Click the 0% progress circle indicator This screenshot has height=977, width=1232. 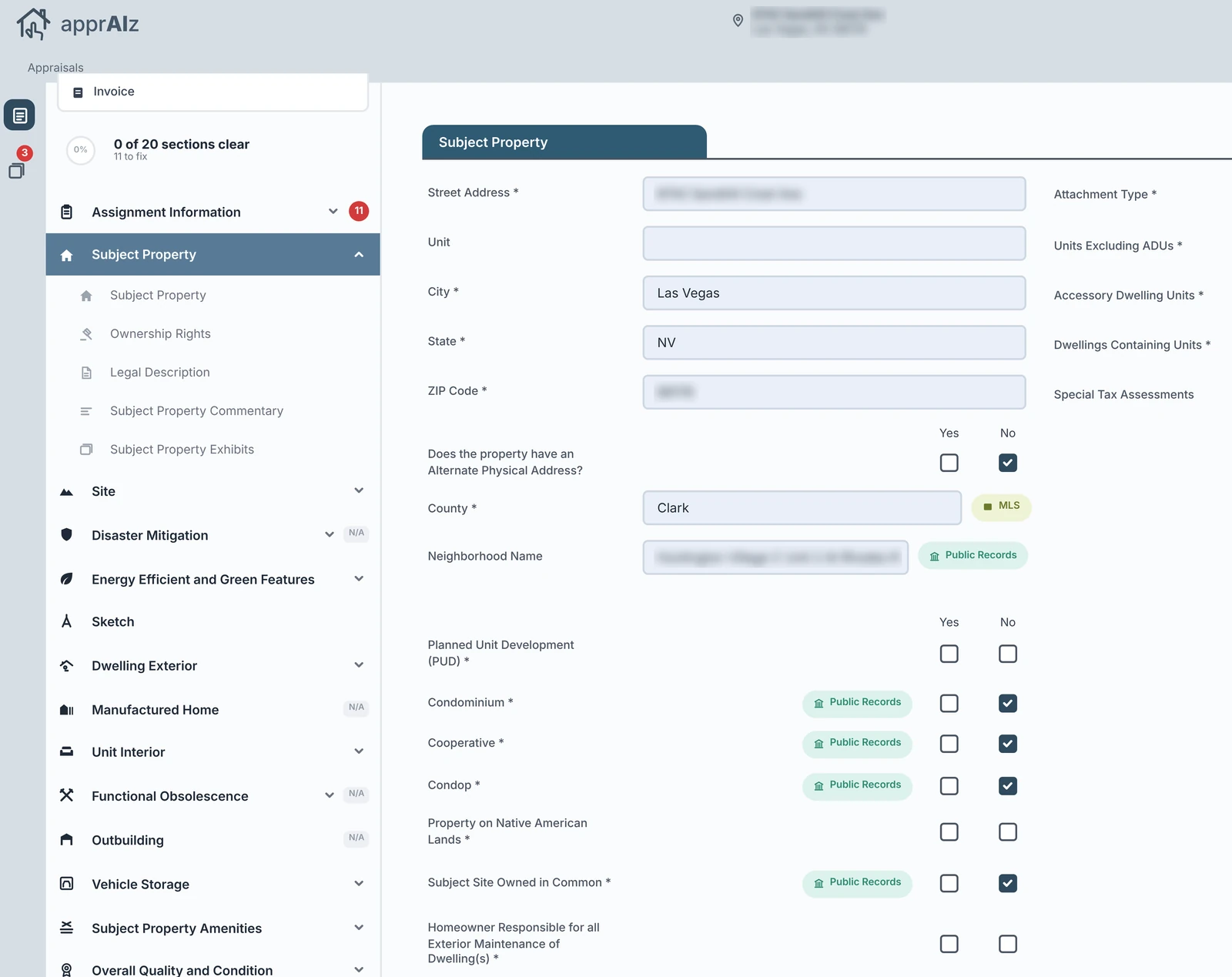(81, 150)
